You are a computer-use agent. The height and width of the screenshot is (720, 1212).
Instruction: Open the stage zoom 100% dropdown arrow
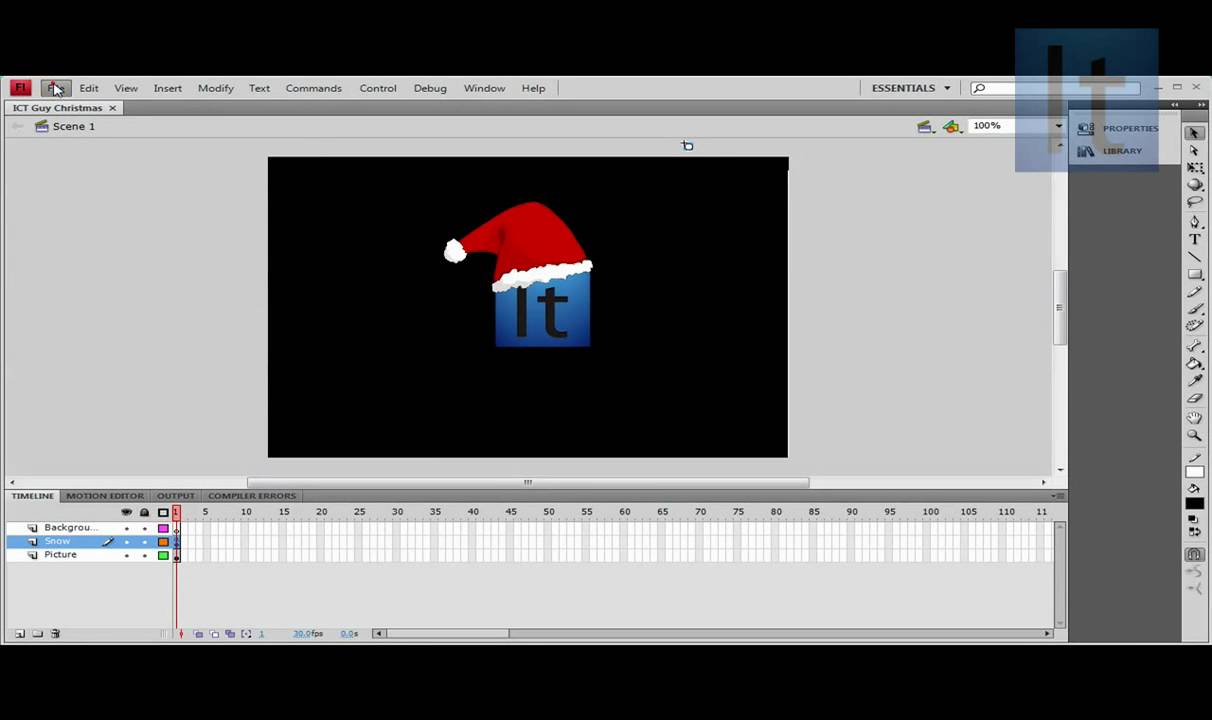coord(1058,126)
